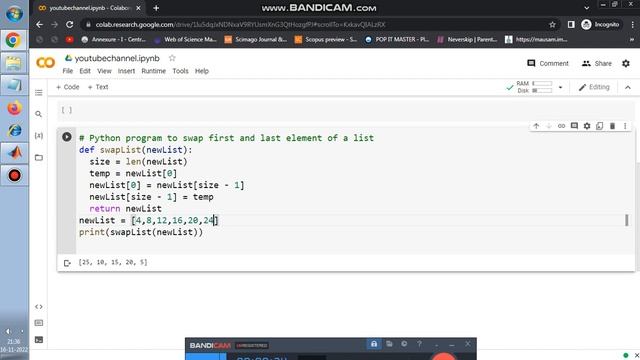Viewport: 640px width, 360px height.
Task: Open the Comment panel
Action: point(548,63)
